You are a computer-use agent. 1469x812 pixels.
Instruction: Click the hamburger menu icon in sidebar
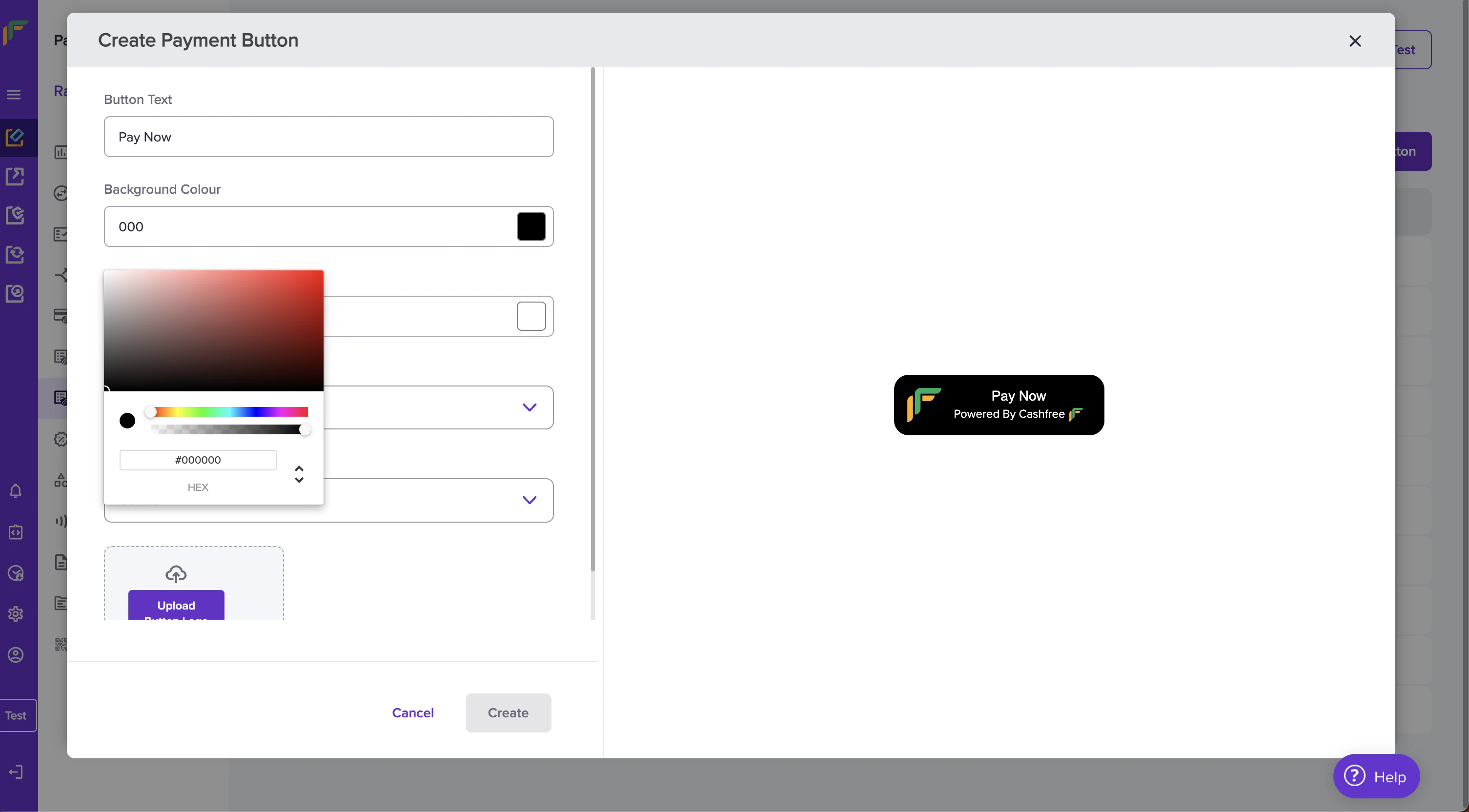(x=14, y=95)
